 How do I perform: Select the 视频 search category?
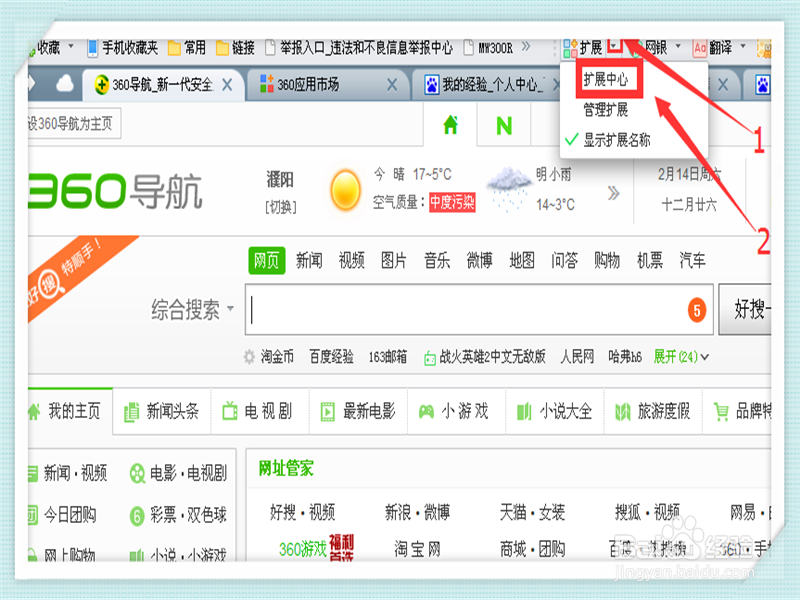352,261
